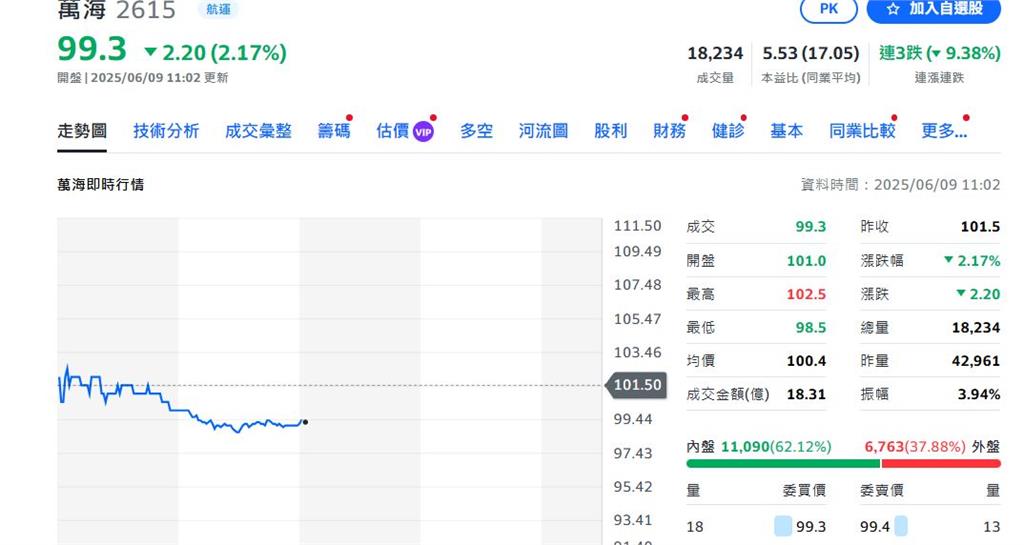Click the 最高 value 102.5
This screenshot has height=545, width=1024.
(807, 294)
